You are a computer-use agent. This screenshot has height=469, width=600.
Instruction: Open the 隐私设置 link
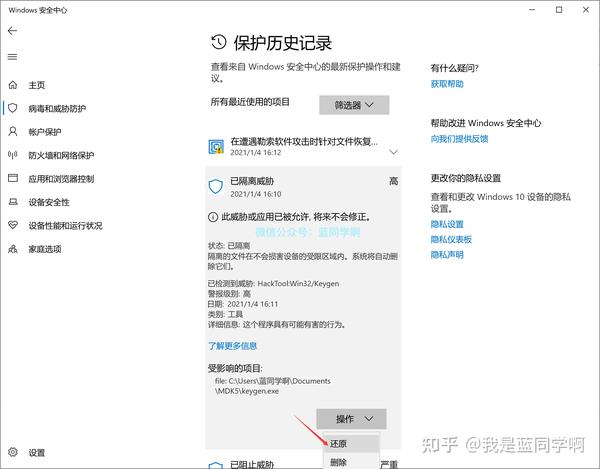pyautogui.click(x=447, y=224)
